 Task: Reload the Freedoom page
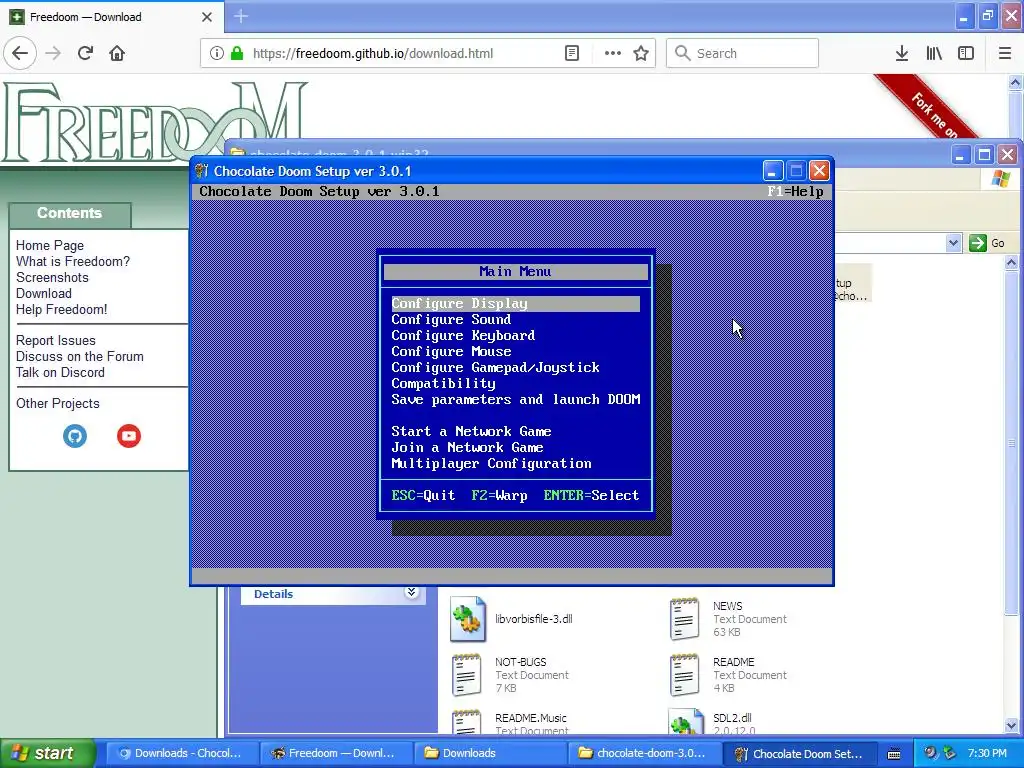click(85, 54)
